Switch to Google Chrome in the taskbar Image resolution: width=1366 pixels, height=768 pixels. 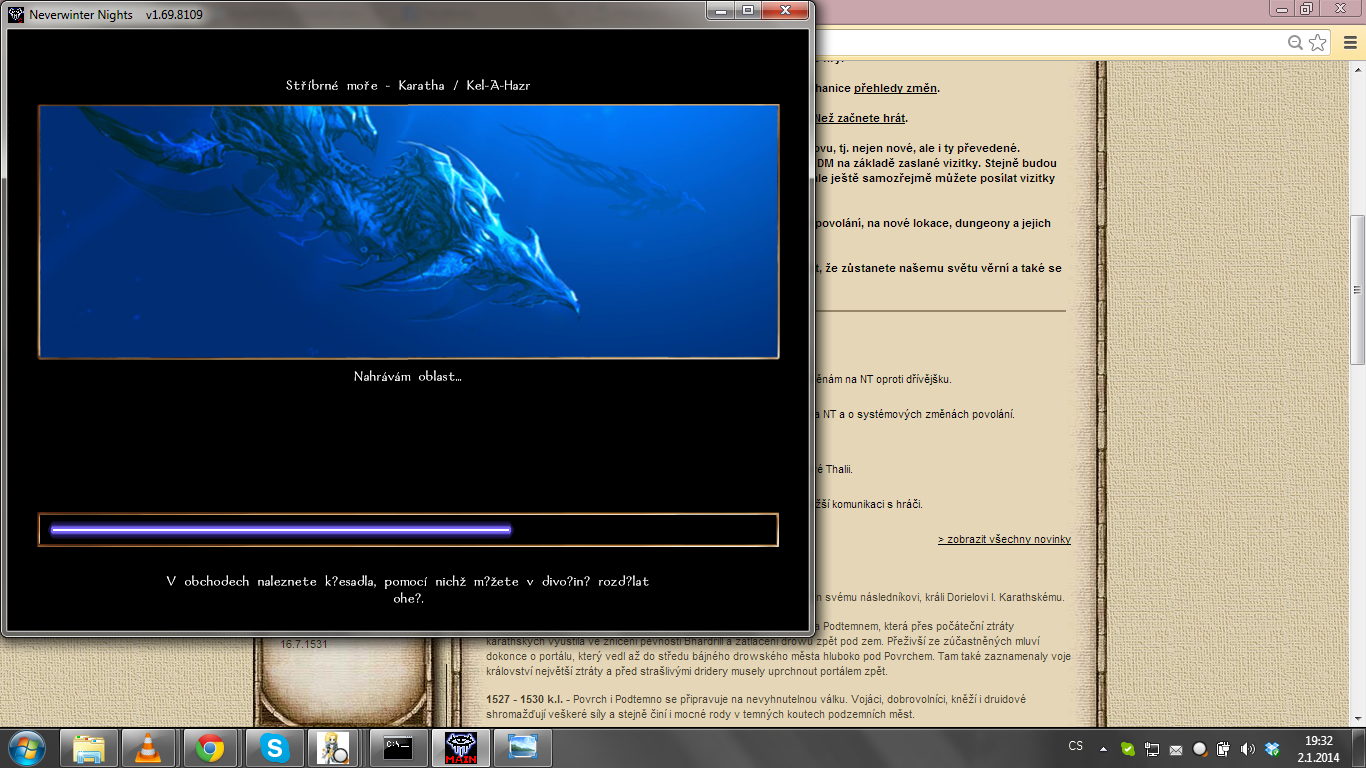tap(210, 748)
